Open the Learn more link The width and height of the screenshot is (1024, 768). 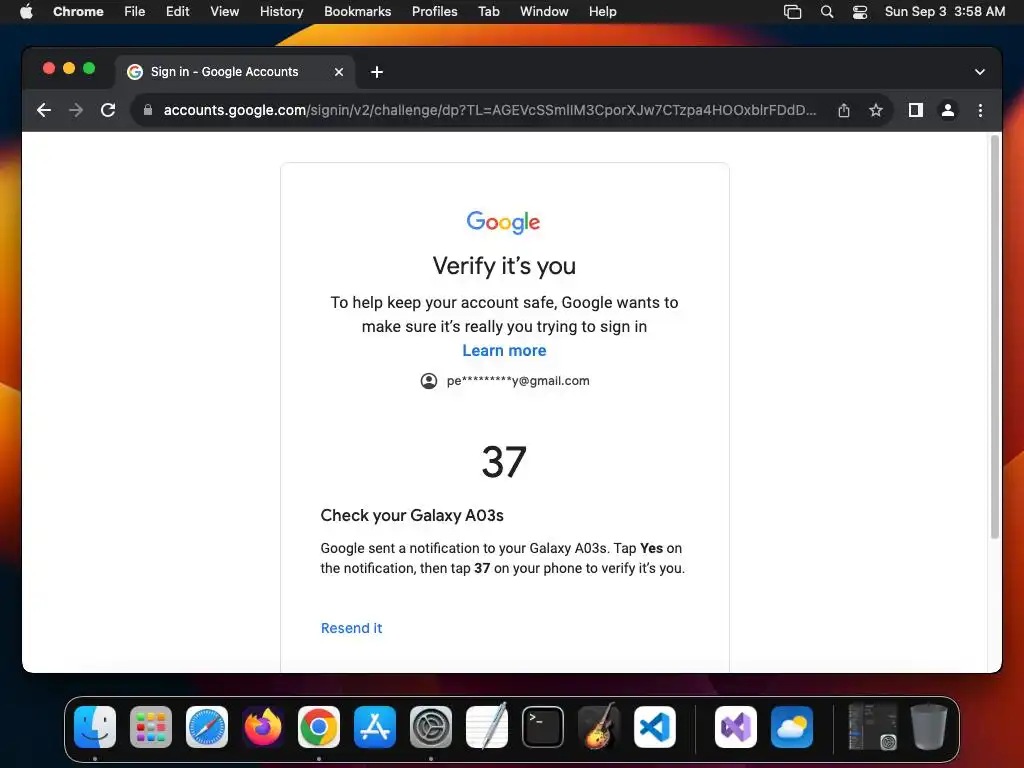click(x=504, y=351)
